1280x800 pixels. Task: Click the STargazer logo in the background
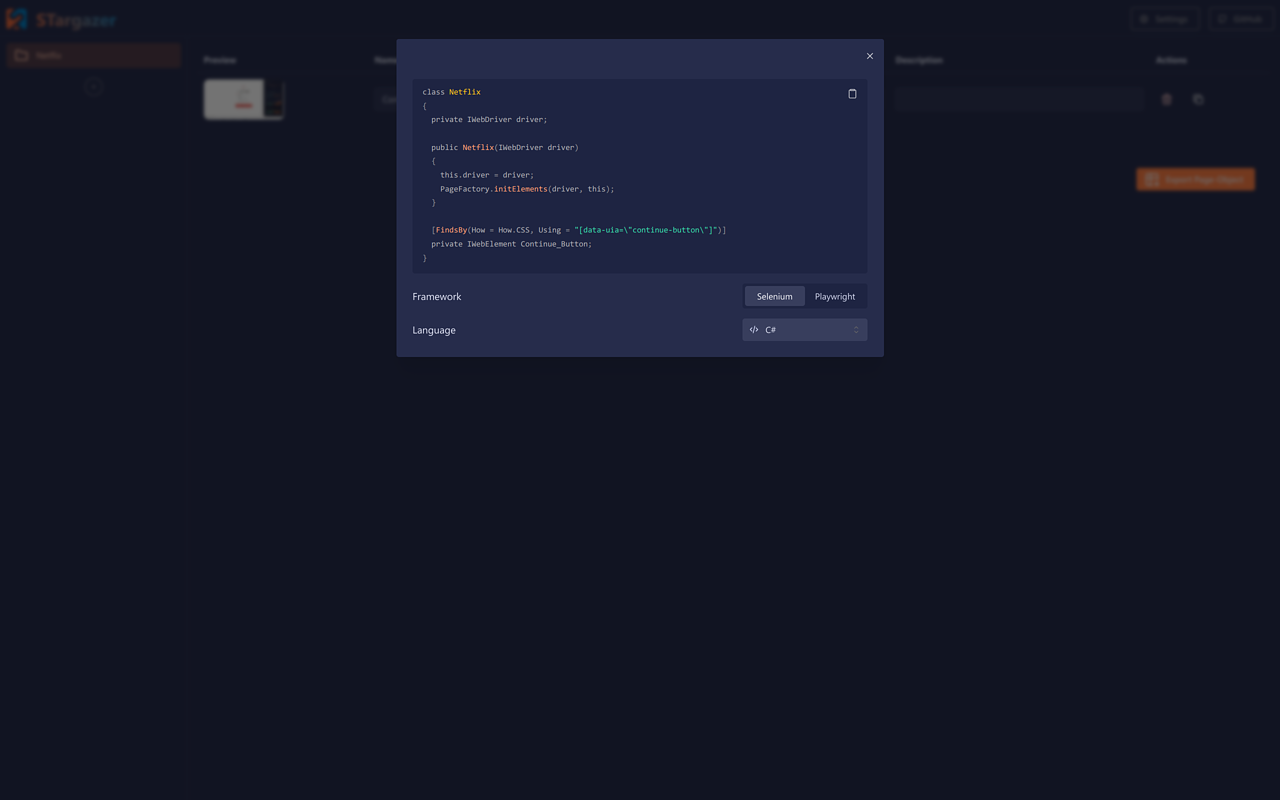pos(61,19)
